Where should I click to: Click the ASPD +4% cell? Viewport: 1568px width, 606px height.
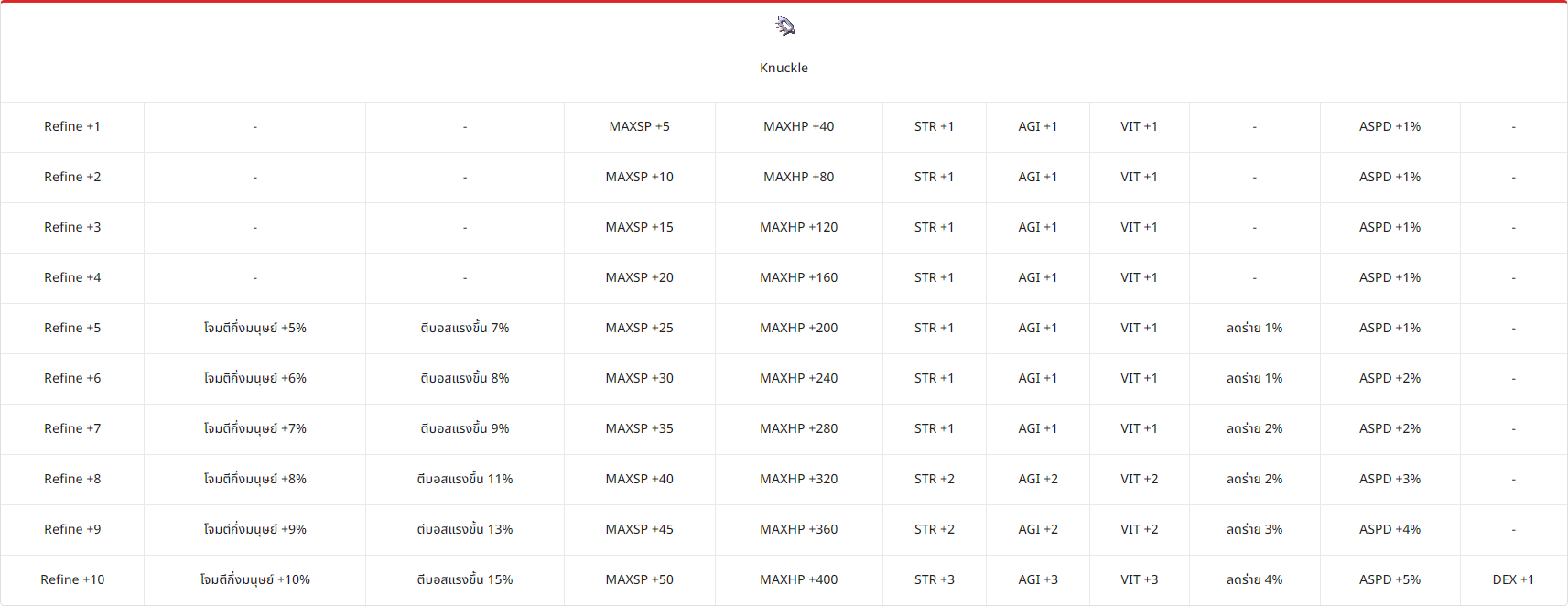click(x=1390, y=529)
